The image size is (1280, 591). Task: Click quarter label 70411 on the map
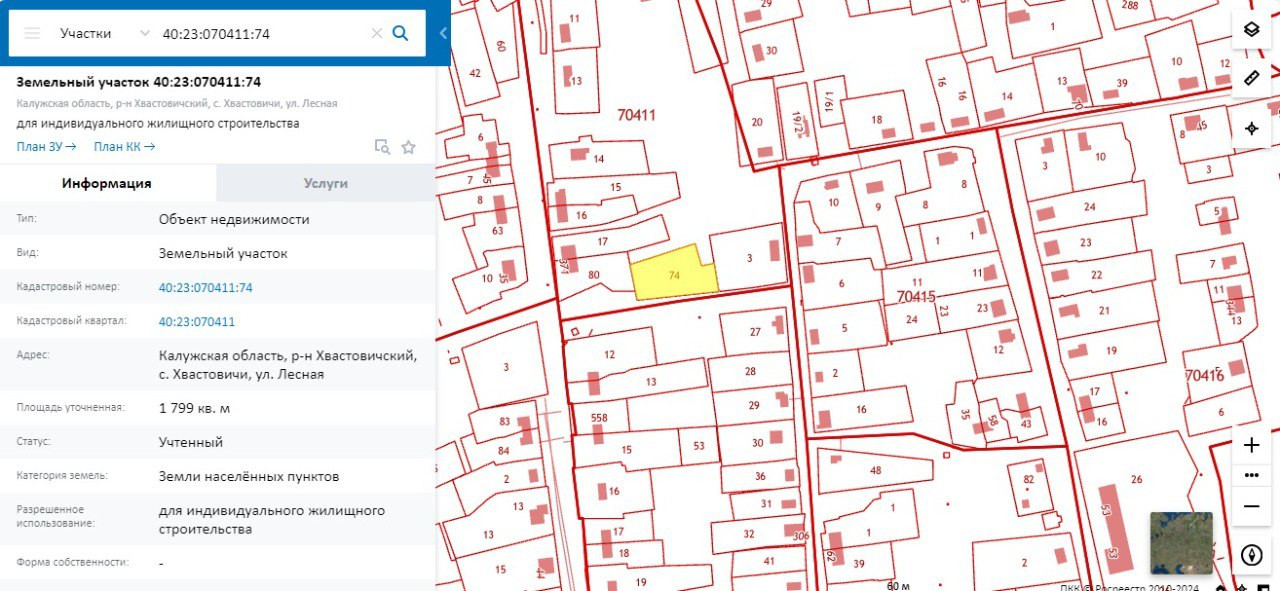[x=637, y=115]
